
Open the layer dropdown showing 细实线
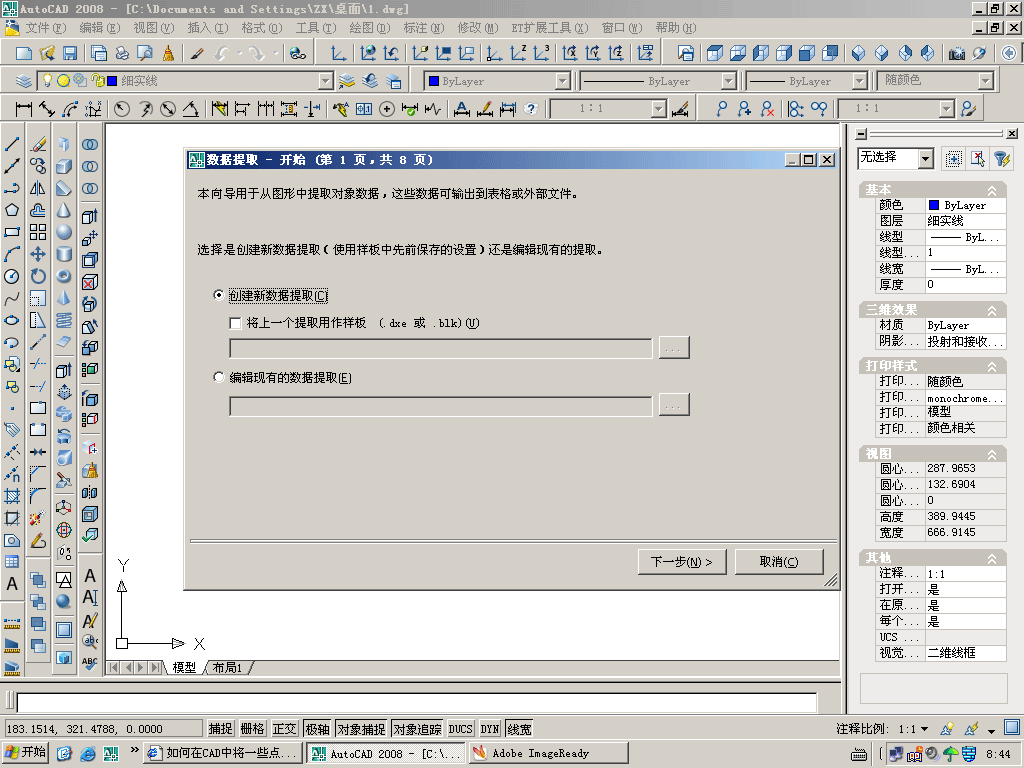(325, 81)
